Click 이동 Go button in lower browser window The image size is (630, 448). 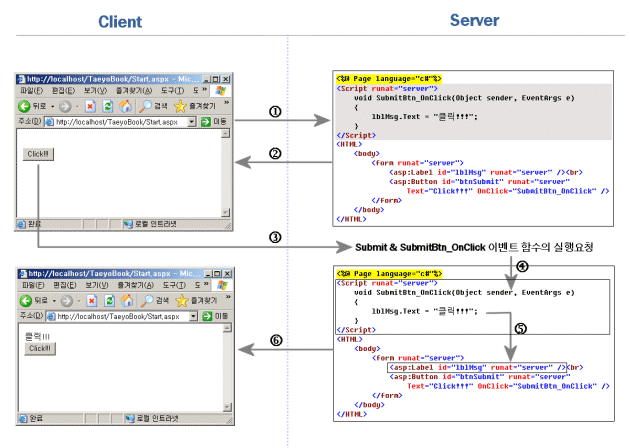coord(215,316)
